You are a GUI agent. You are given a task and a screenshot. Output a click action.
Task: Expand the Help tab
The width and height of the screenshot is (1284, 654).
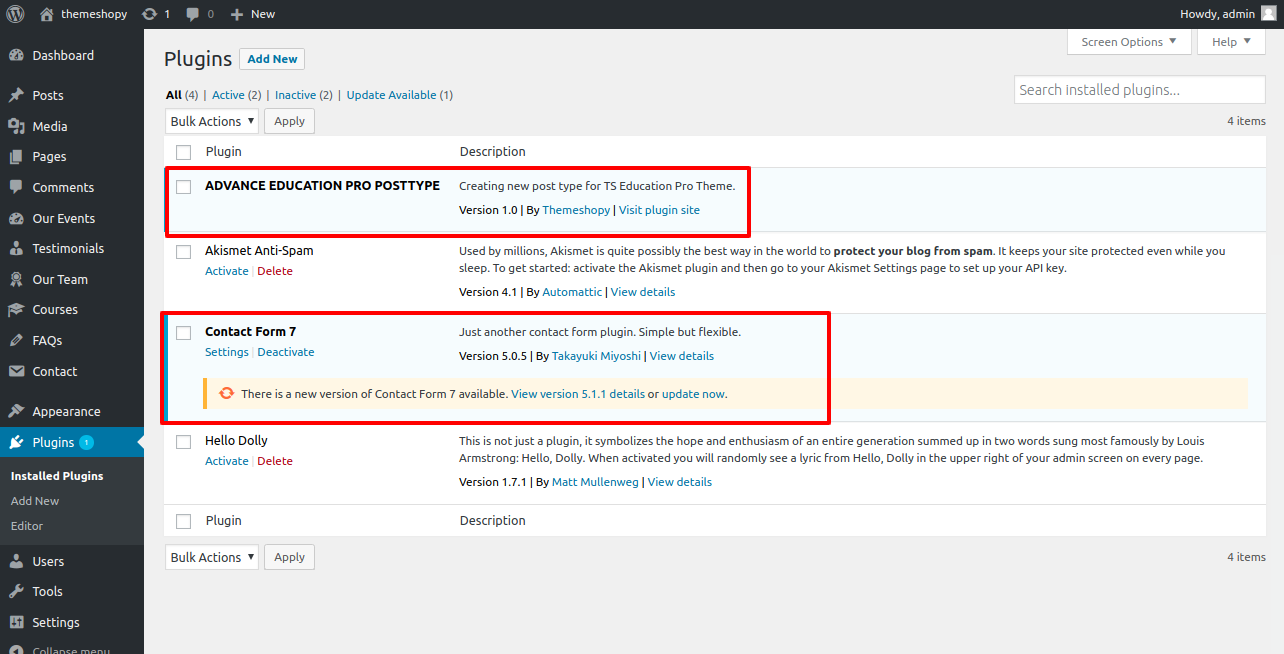click(x=1231, y=42)
